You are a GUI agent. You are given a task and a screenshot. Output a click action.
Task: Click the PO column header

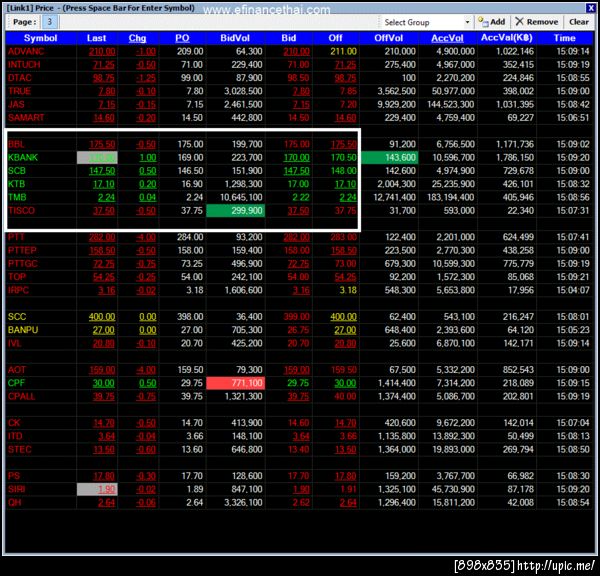click(x=182, y=38)
